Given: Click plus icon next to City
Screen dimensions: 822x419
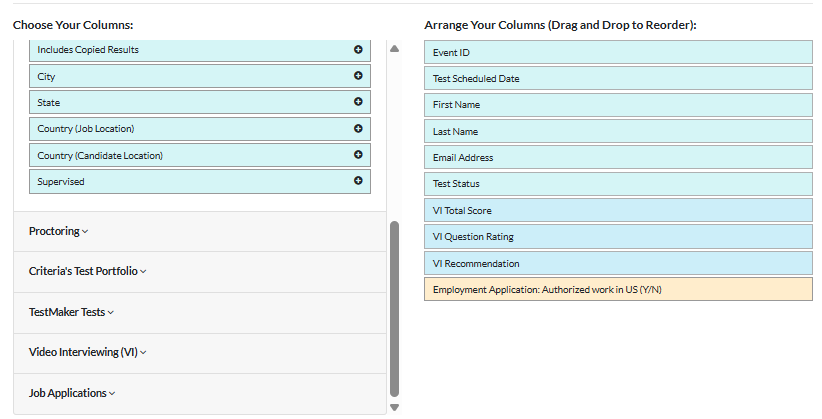Looking at the screenshot, I should click(358, 75).
